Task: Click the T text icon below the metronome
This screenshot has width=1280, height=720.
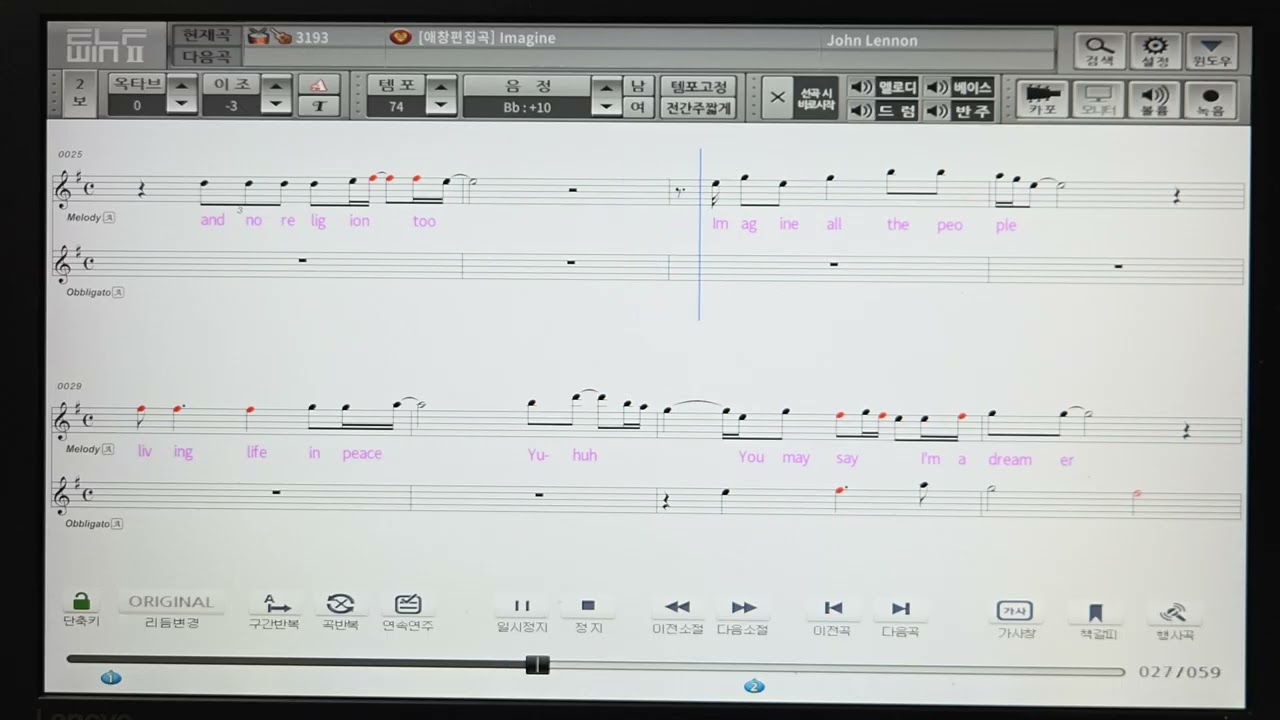Action: [319, 106]
